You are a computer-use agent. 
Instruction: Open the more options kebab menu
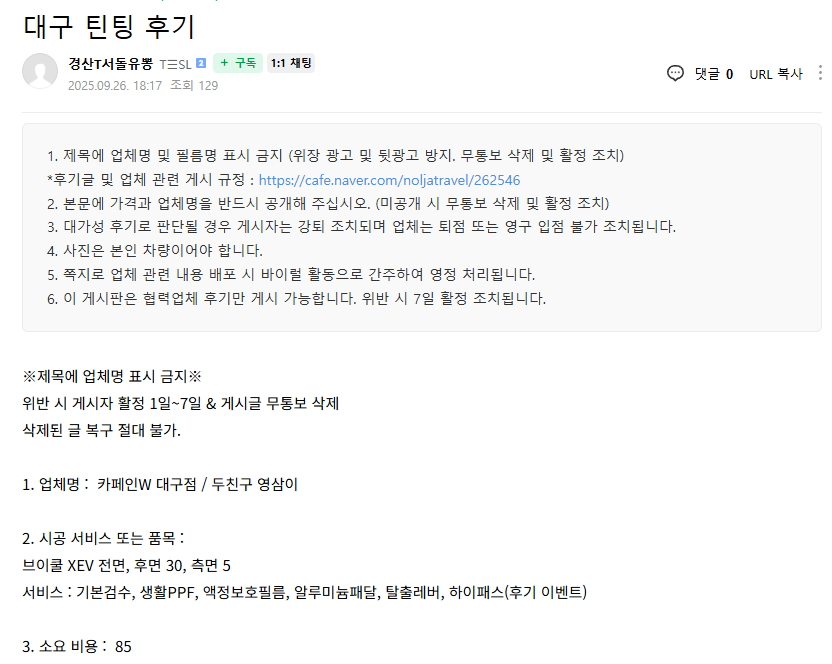[822, 73]
